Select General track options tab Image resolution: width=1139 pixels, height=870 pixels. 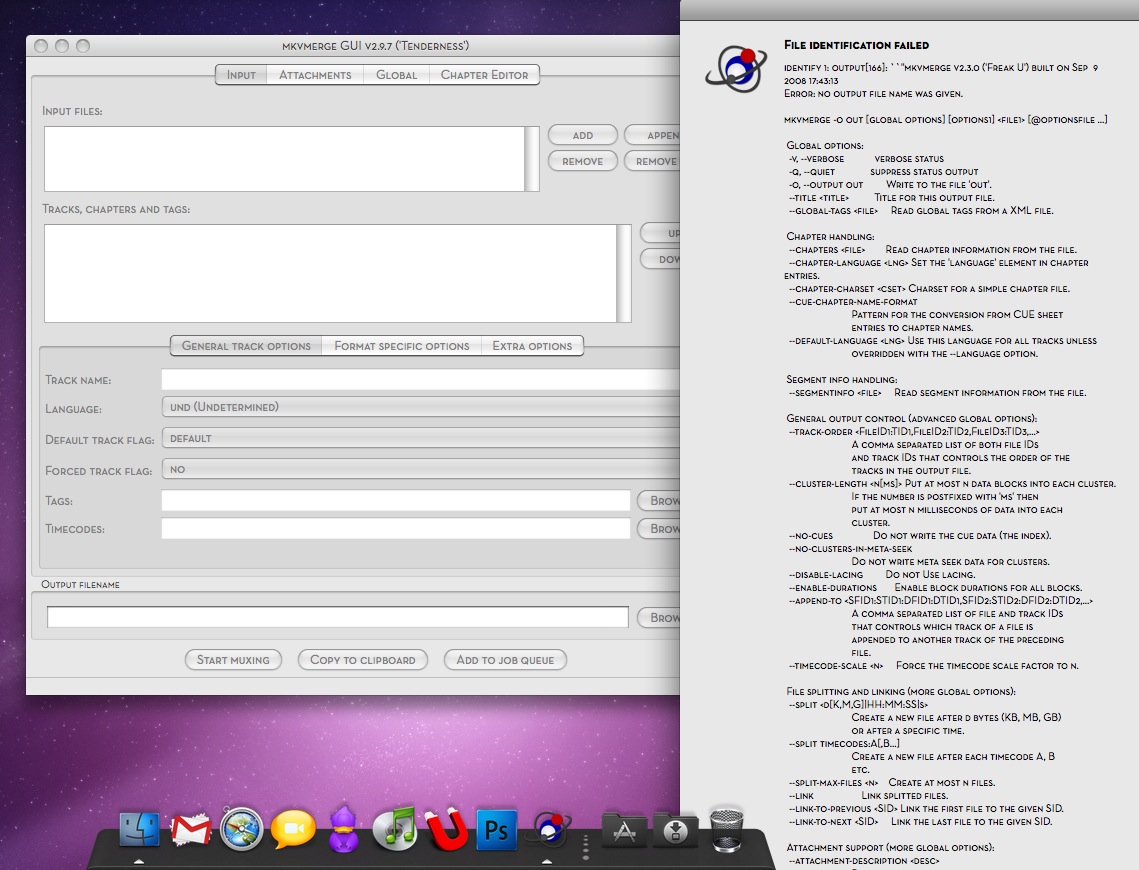click(246, 346)
